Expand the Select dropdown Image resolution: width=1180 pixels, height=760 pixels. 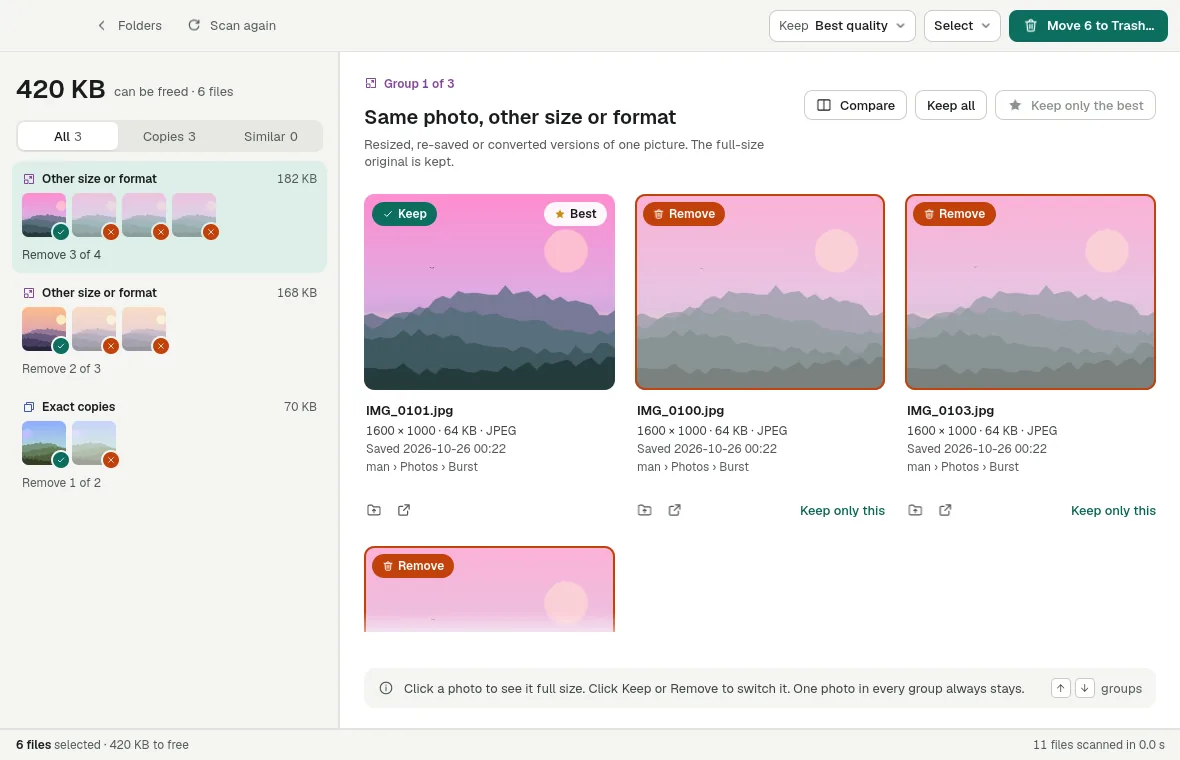962,26
